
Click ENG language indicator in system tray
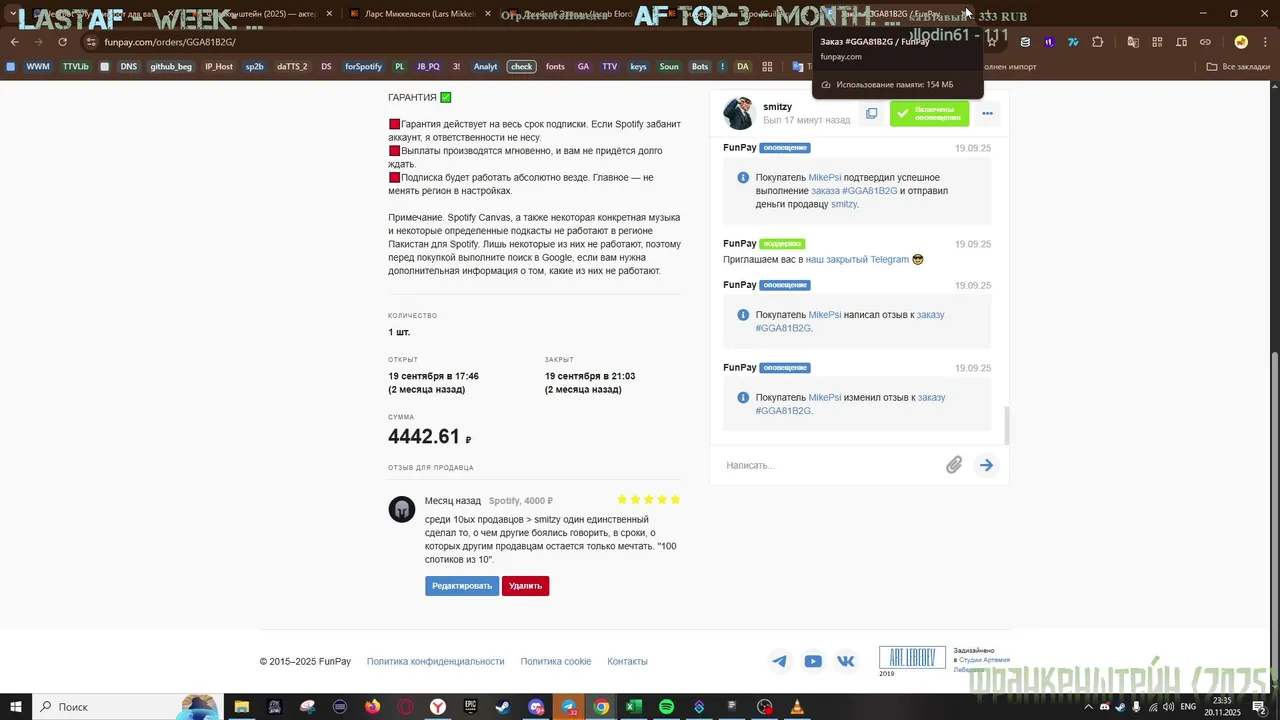1188,707
